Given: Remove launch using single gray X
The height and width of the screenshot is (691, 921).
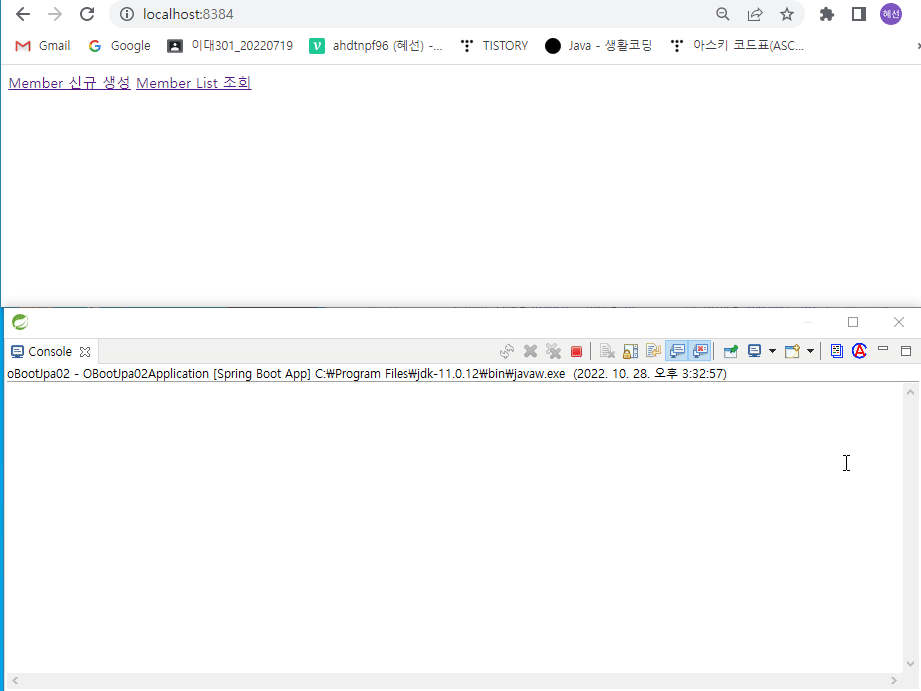Looking at the screenshot, I should click(x=530, y=351).
